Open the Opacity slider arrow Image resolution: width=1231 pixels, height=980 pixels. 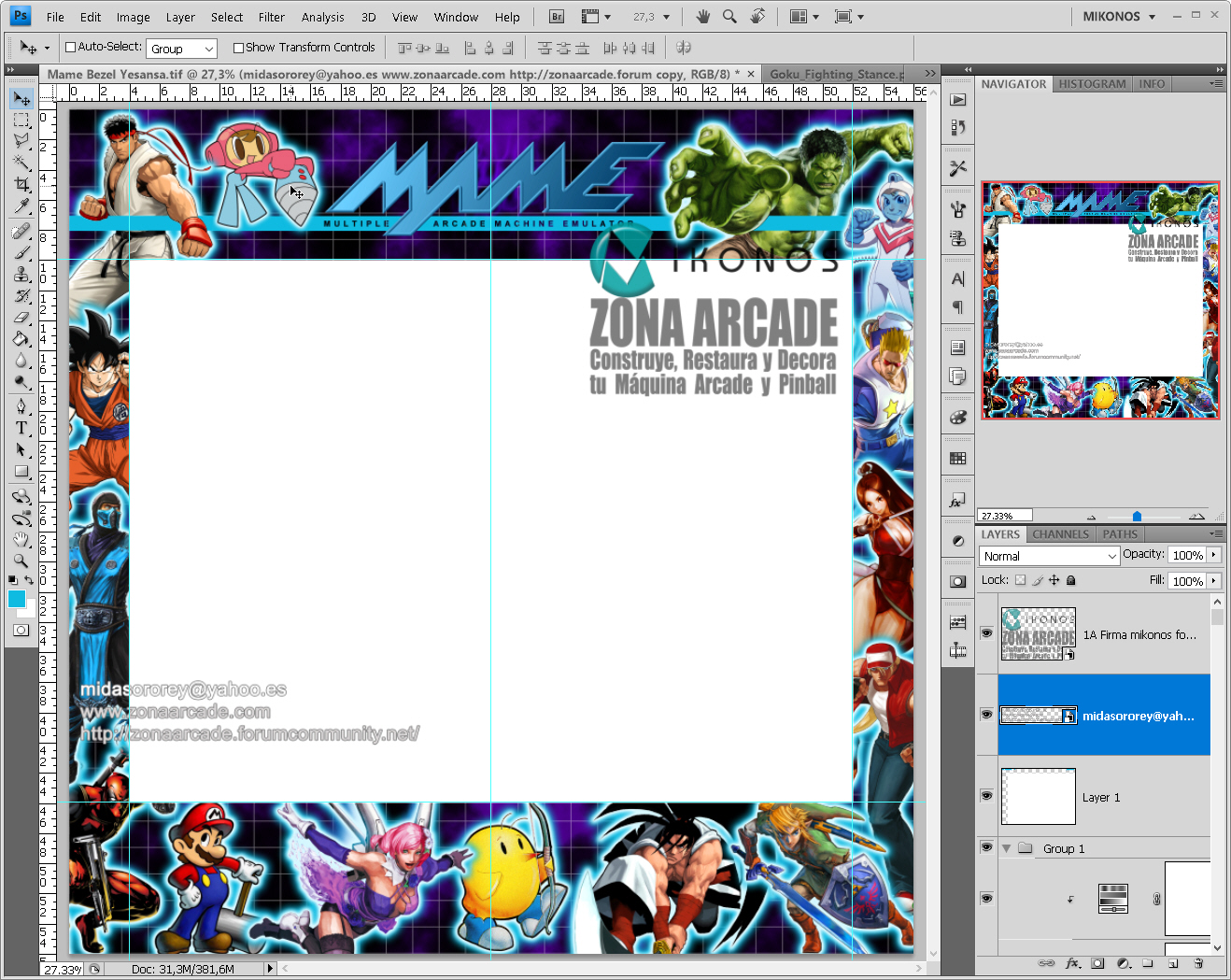tap(1213, 555)
